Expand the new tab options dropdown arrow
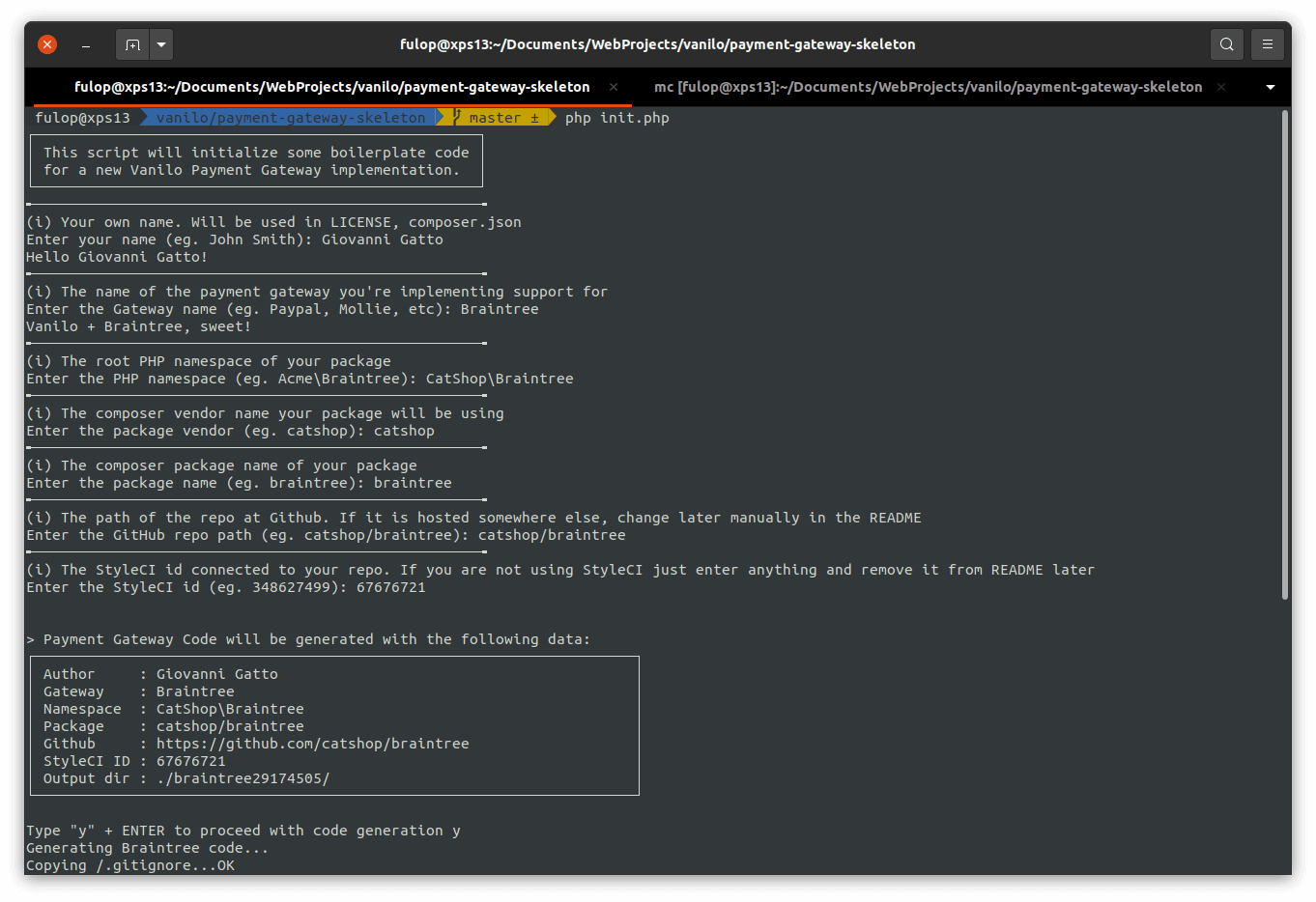This screenshot has height=902, width=1316. click(161, 44)
